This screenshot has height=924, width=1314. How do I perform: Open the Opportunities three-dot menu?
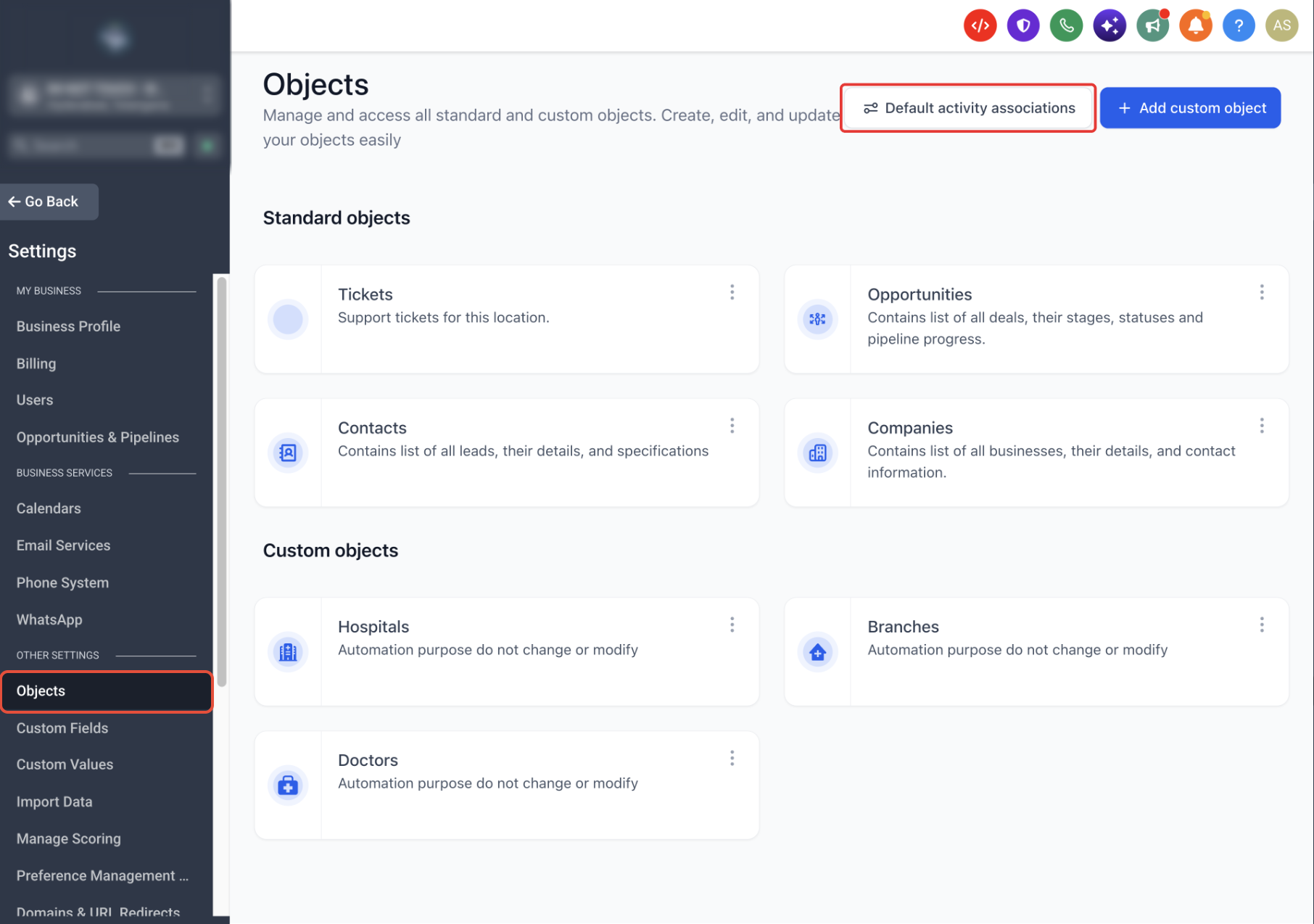pos(1262,292)
